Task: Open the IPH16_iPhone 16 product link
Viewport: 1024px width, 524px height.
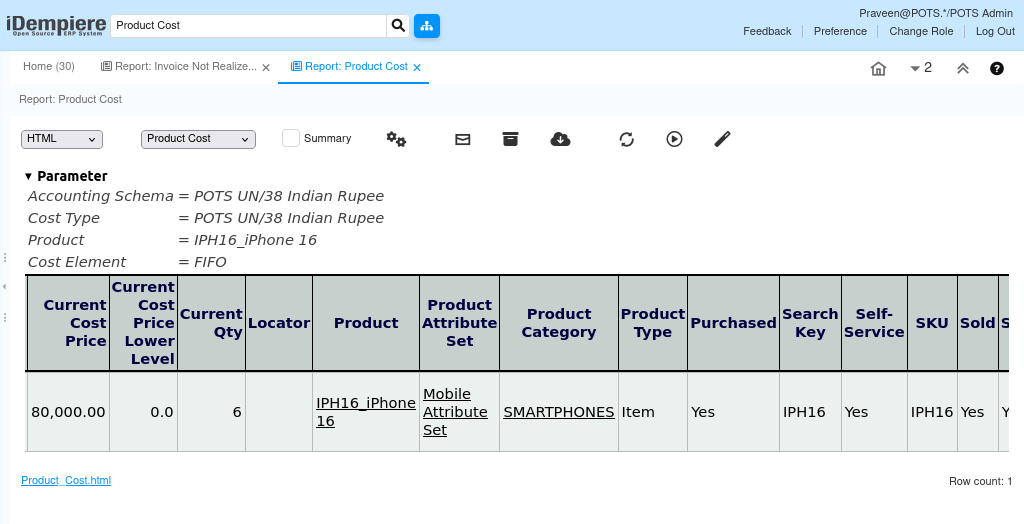Action: pyautogui.click(x=366, y=412)
